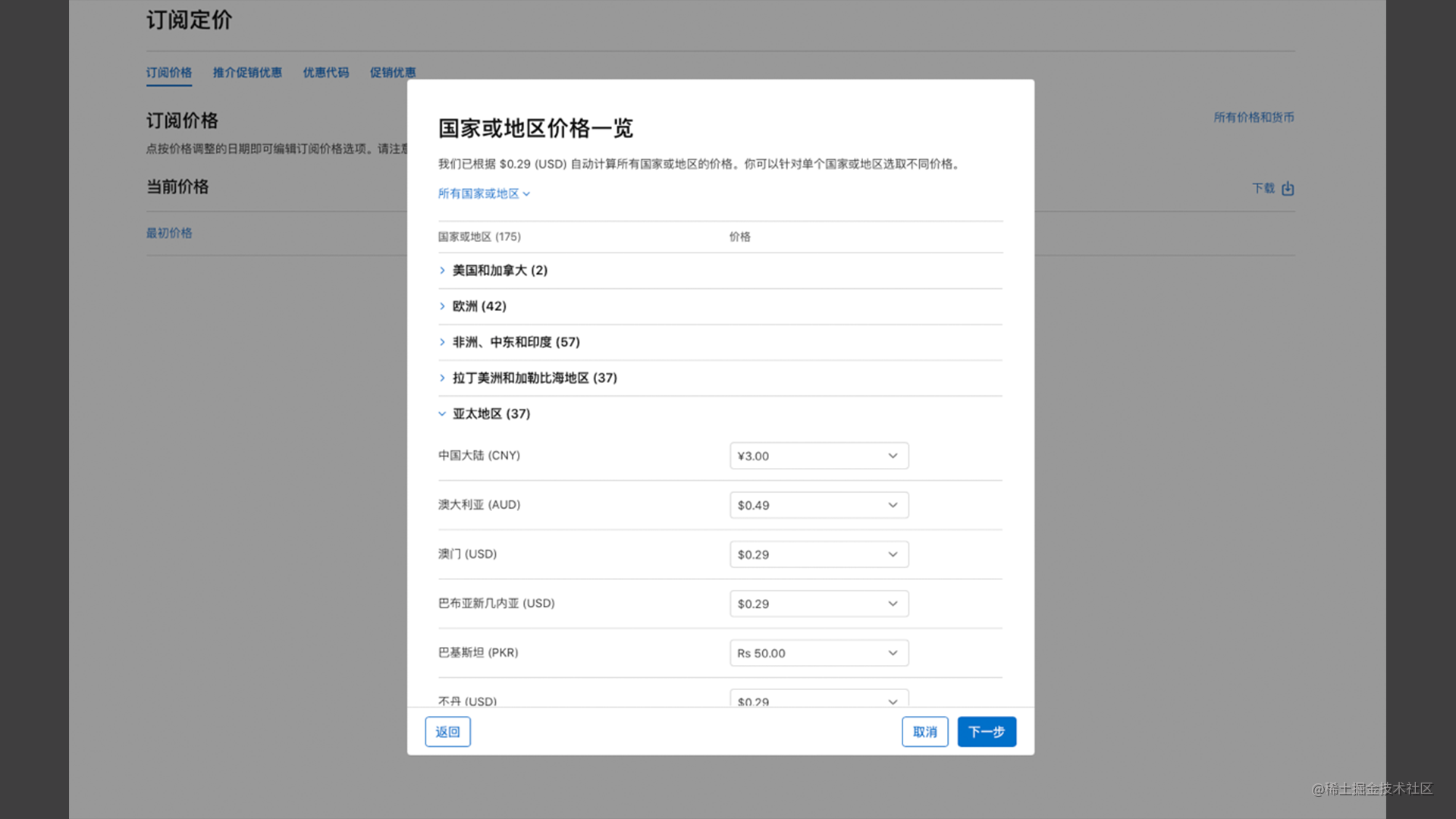Click the 当前价格 section heading
The width and height of the screenshot is (1456, 819).
click(x=177, y=187)
